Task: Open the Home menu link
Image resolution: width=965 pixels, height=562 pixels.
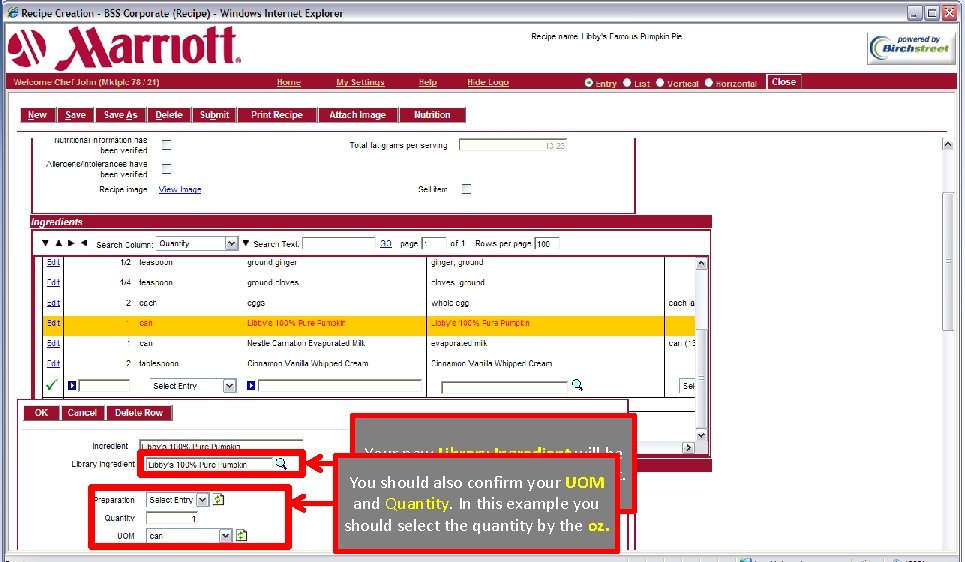Action: pyautogui.click(x=289, y=82)
